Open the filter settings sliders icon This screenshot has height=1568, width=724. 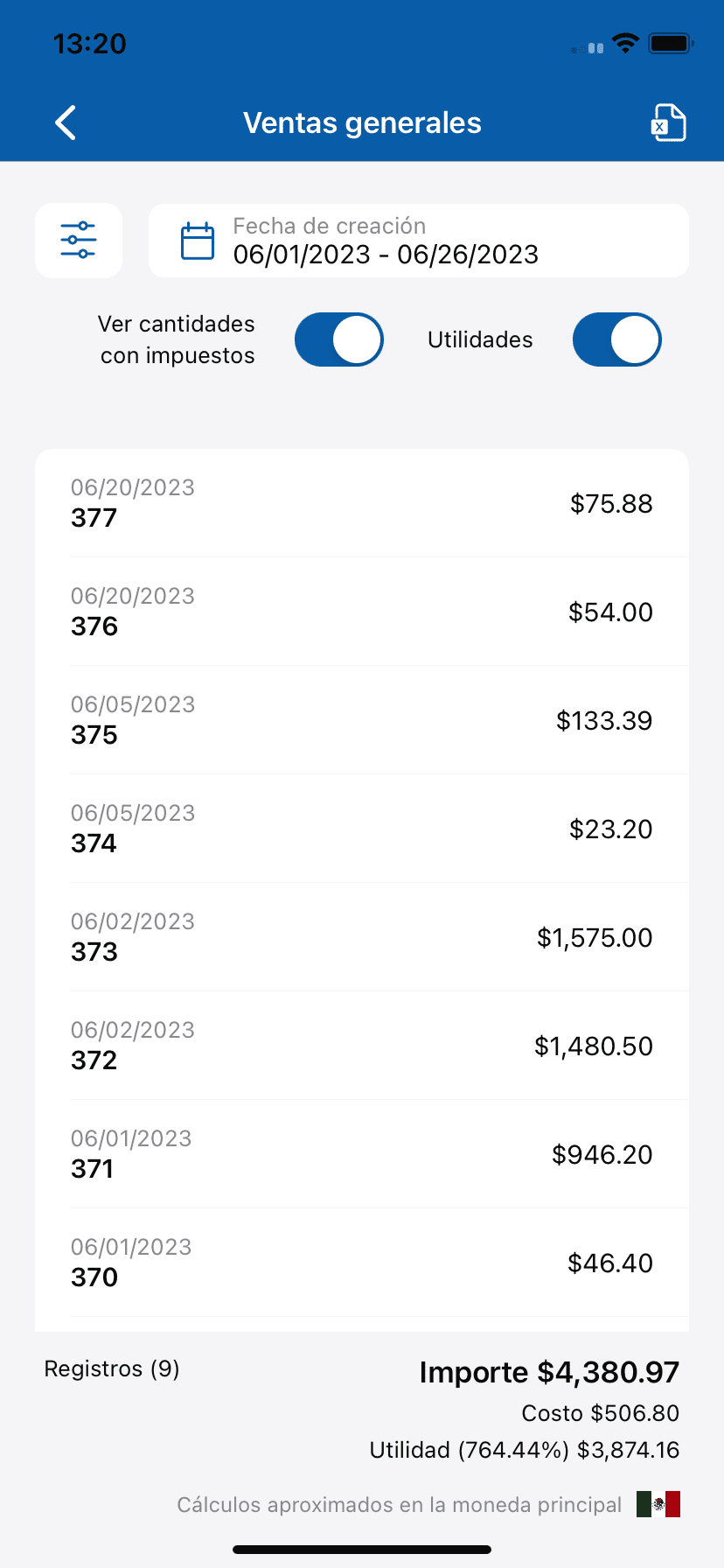[x=79, y=241]
